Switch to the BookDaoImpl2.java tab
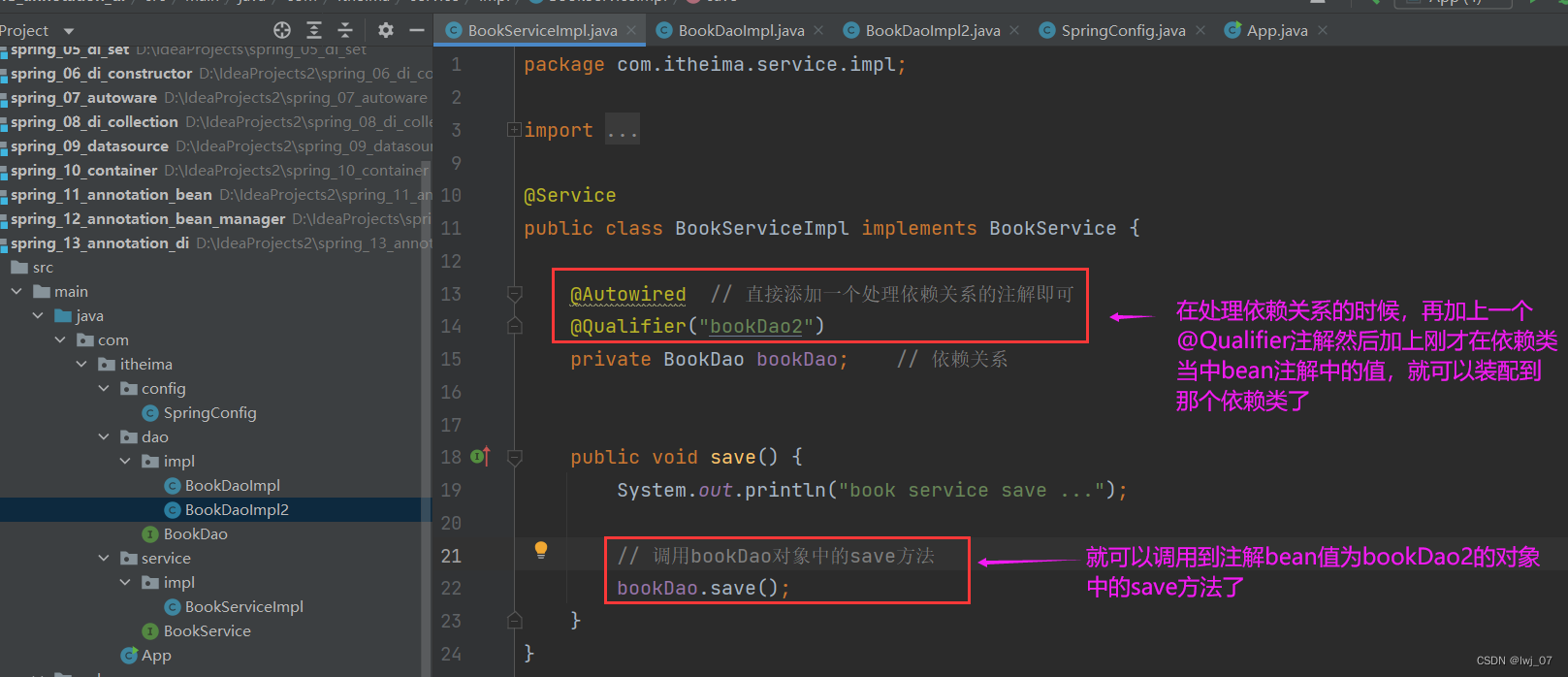This screenshot has height=677, width=1568. [931, 31]
